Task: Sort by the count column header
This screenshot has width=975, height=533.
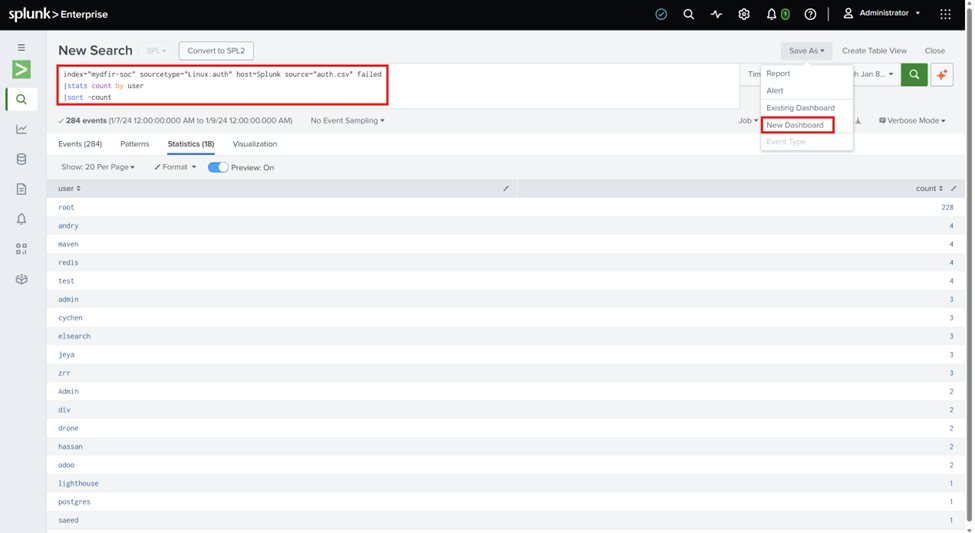Action: coord(929,188)
